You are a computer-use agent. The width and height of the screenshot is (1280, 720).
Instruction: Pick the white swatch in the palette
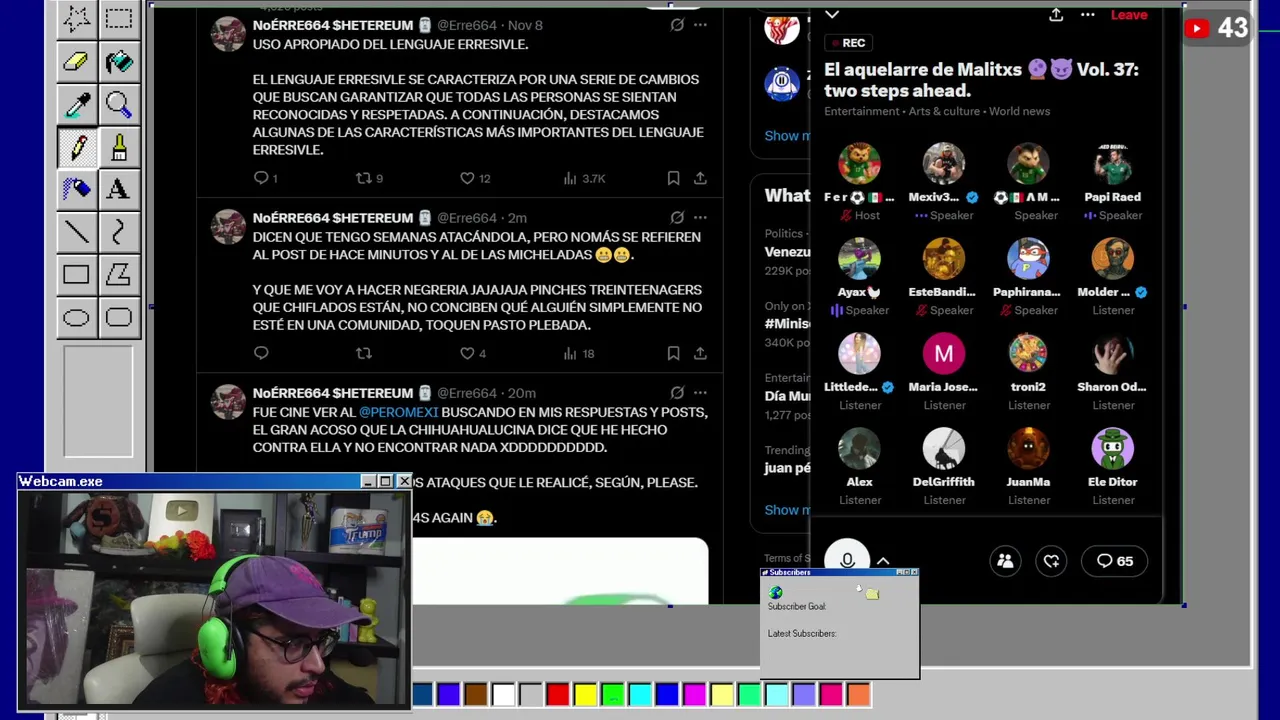(504, 694)
